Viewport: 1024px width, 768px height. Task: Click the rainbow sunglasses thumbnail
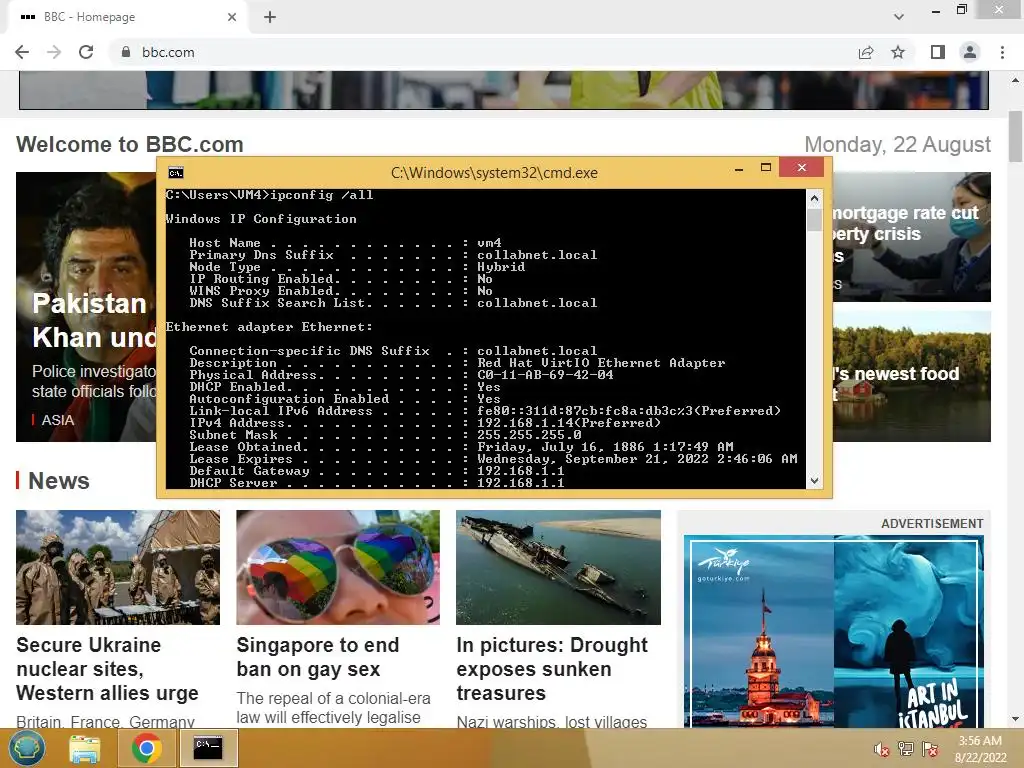click(x=338, y=567)
